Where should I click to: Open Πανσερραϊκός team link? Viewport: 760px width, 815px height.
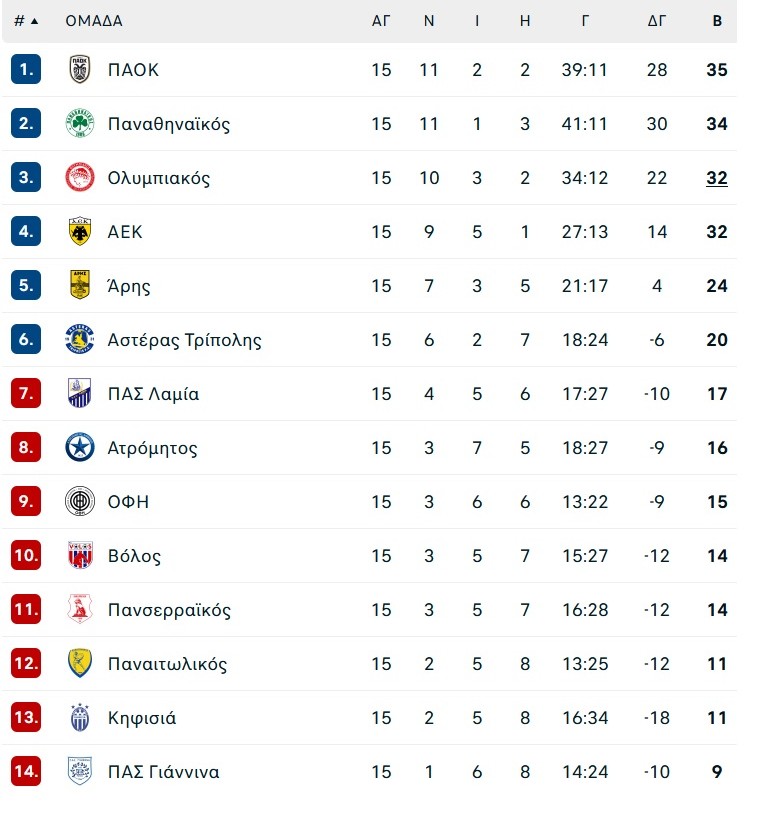(x=169, y=610)
